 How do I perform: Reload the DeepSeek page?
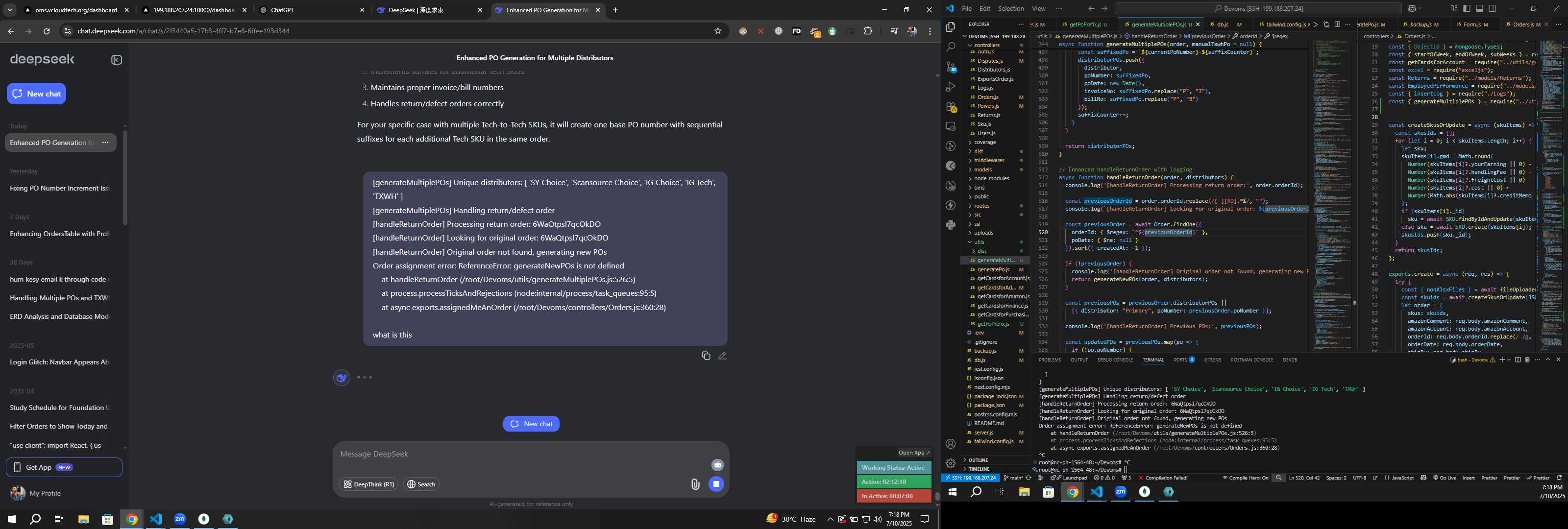46,31
